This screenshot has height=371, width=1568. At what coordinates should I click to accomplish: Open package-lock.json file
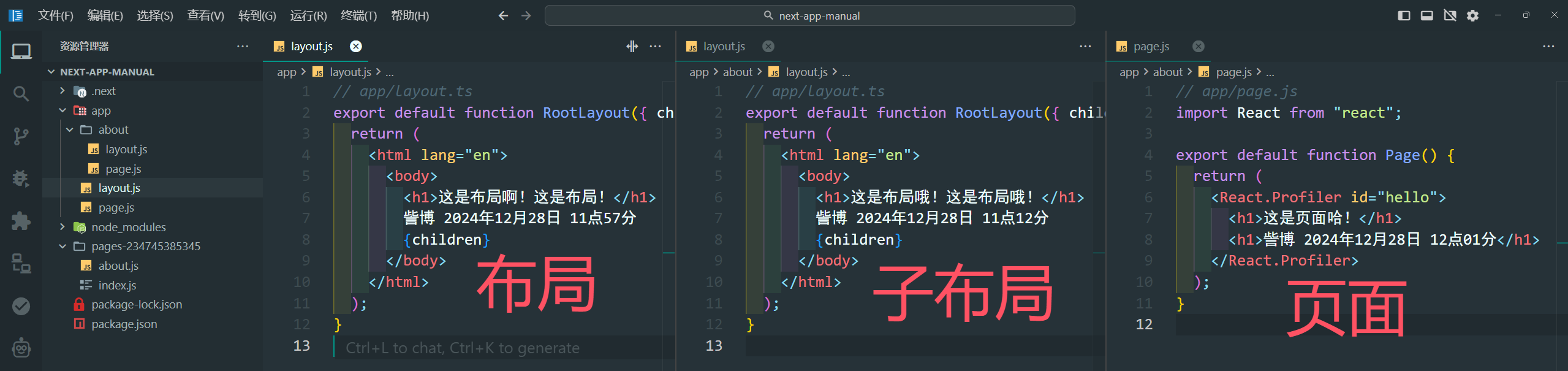(153, 305)
